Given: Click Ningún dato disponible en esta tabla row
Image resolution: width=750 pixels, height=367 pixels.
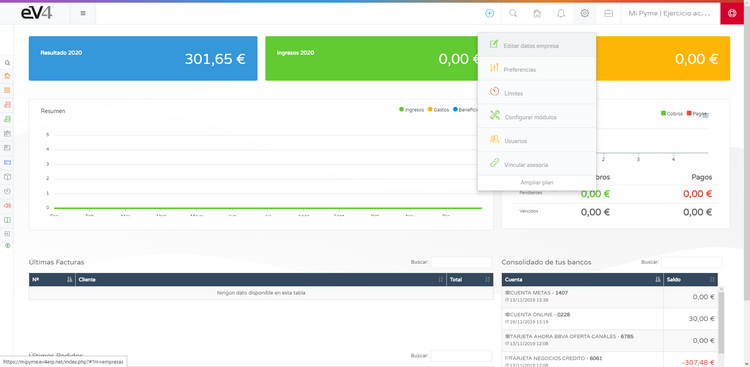Looking at the screenshot, I should [261, 293].
